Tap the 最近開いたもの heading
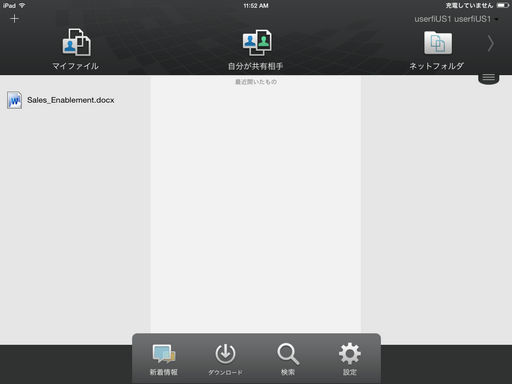 [256, 82]
